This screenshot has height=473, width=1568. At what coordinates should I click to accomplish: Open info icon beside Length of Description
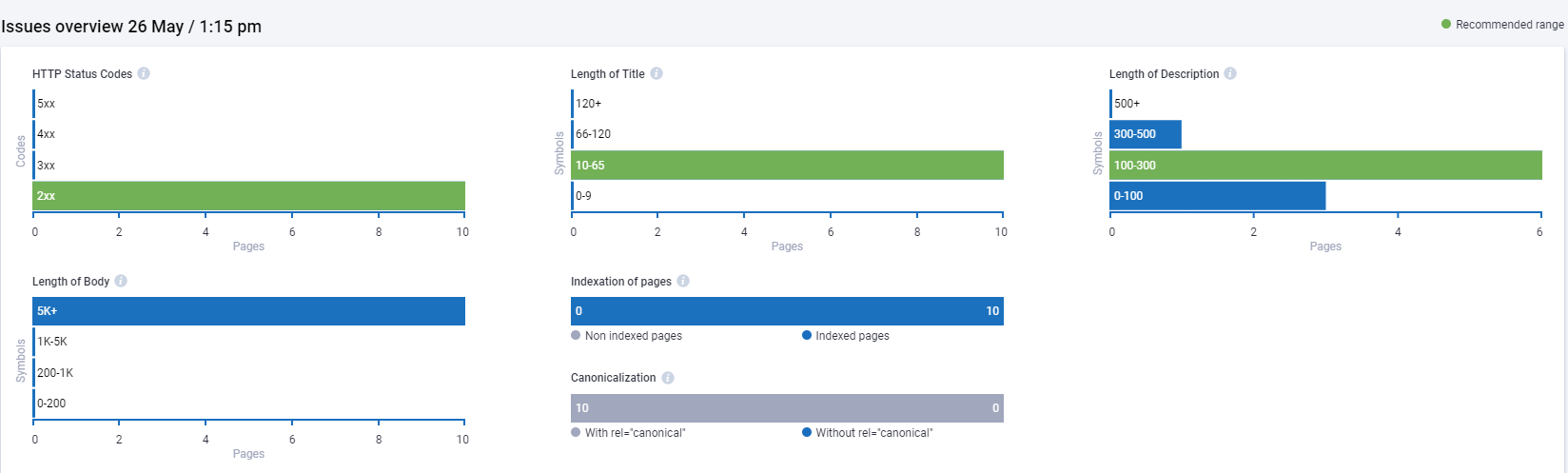click(1230, 73)
